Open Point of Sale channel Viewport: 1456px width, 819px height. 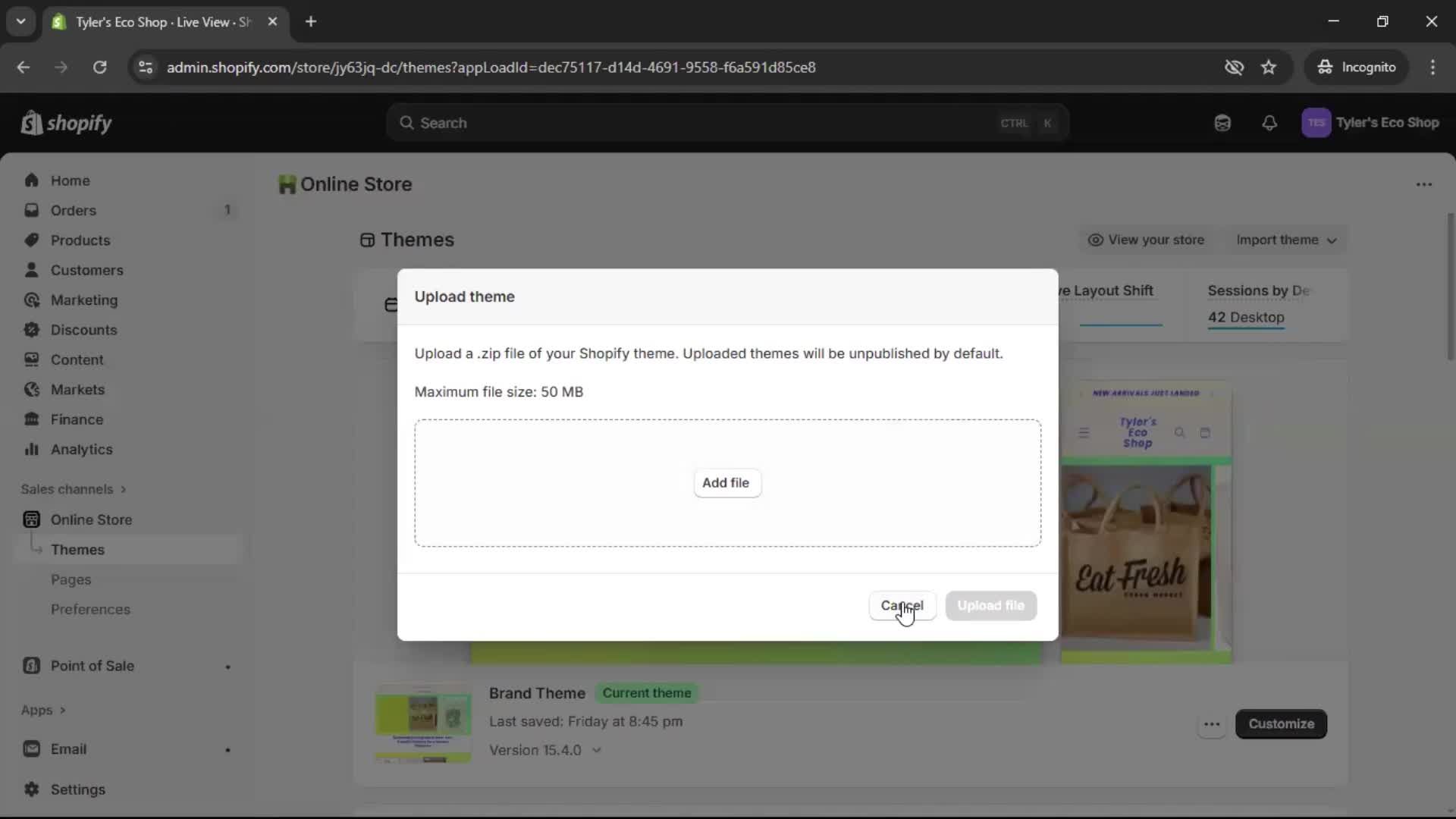pos(93,665)
